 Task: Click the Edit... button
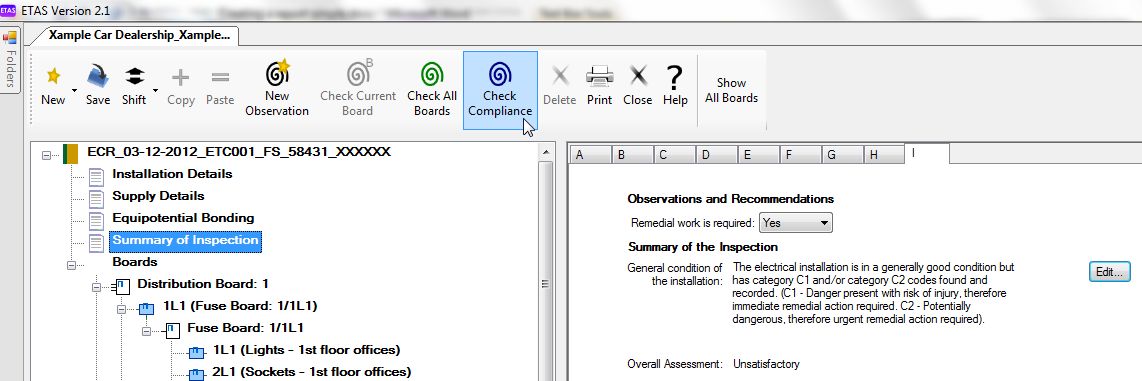tap(1109, 272)
